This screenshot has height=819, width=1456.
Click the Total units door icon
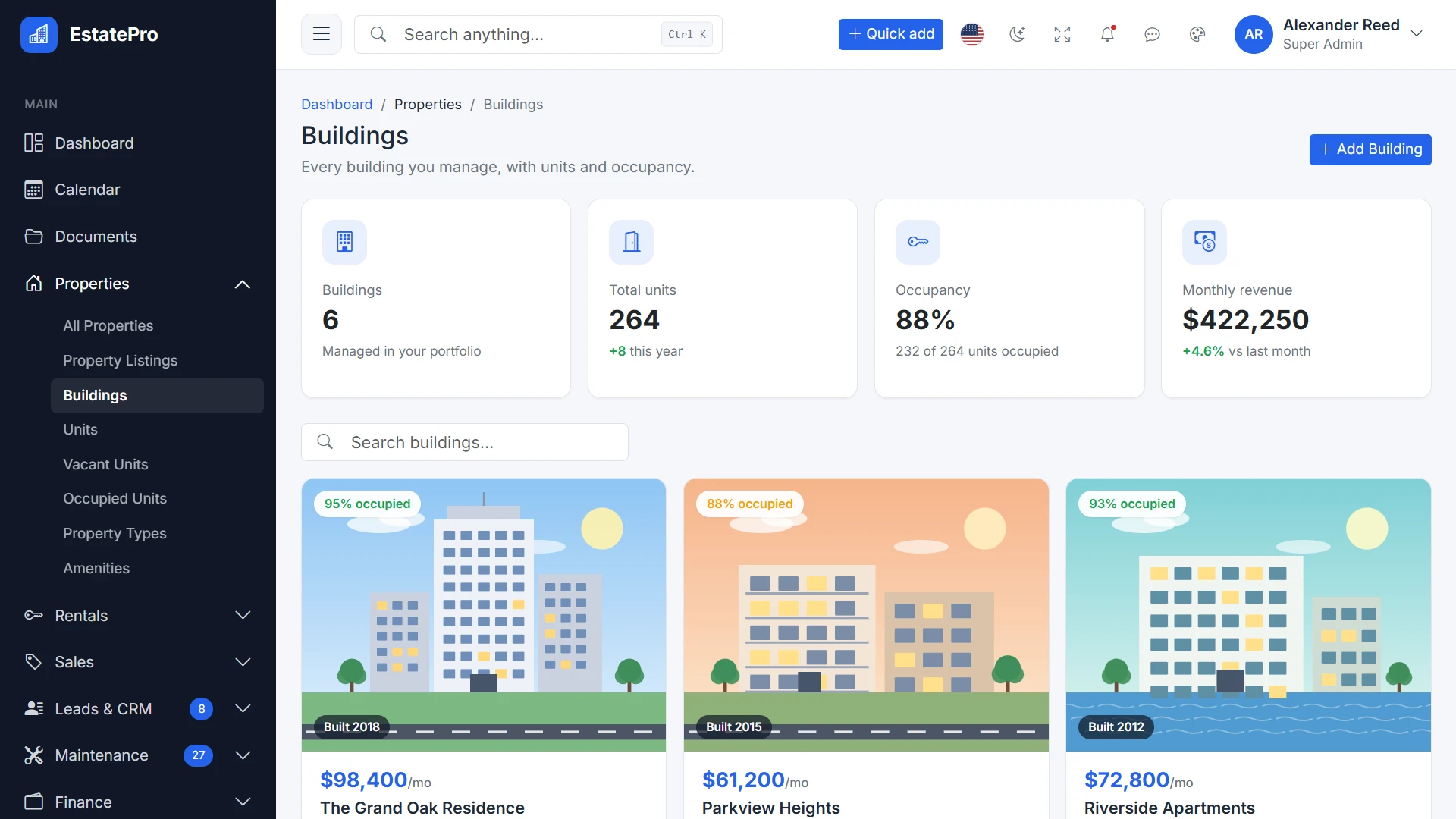point(631,242)
